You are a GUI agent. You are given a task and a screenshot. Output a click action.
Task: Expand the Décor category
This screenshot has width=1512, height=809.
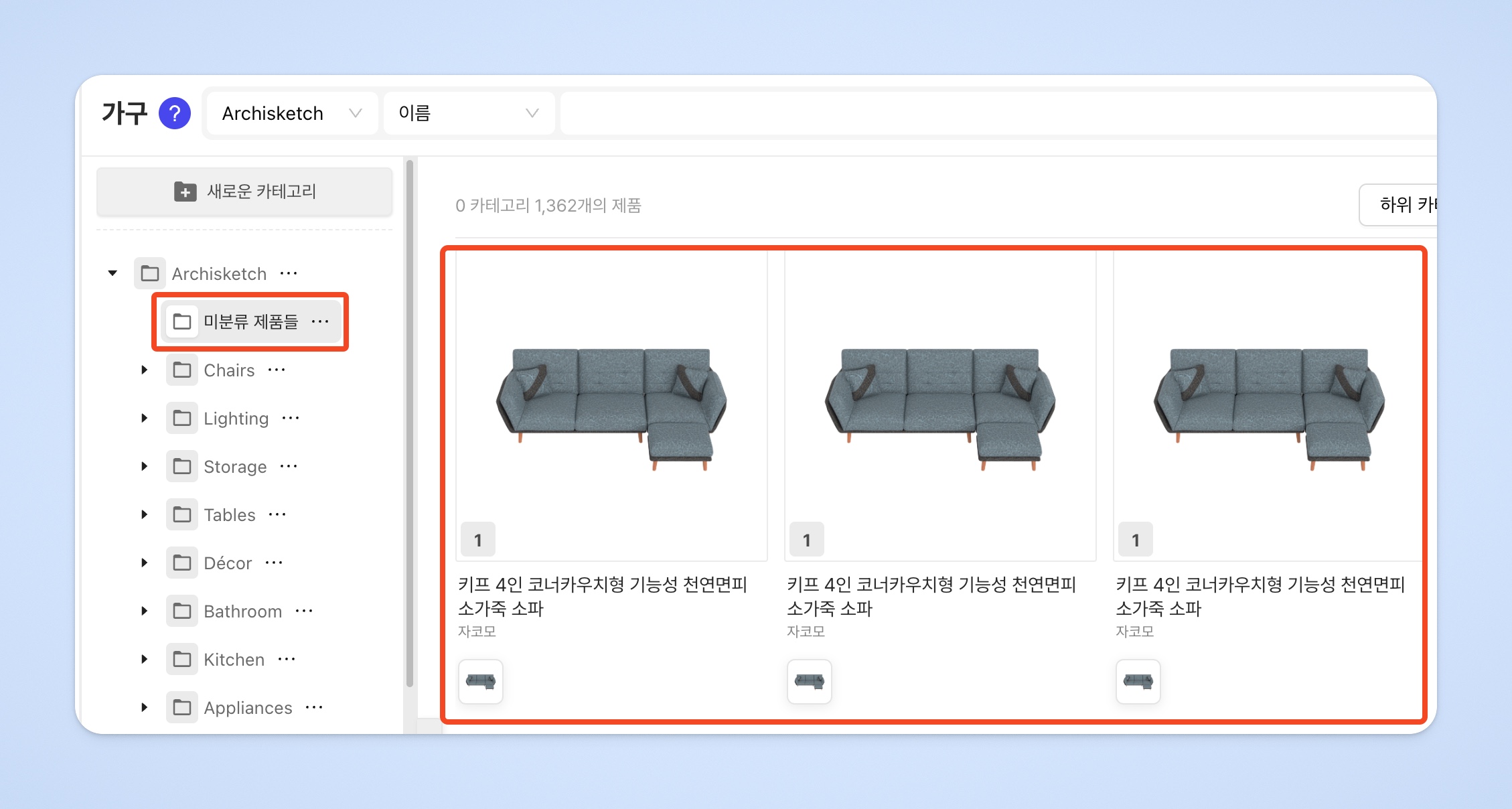coord(144,563)
